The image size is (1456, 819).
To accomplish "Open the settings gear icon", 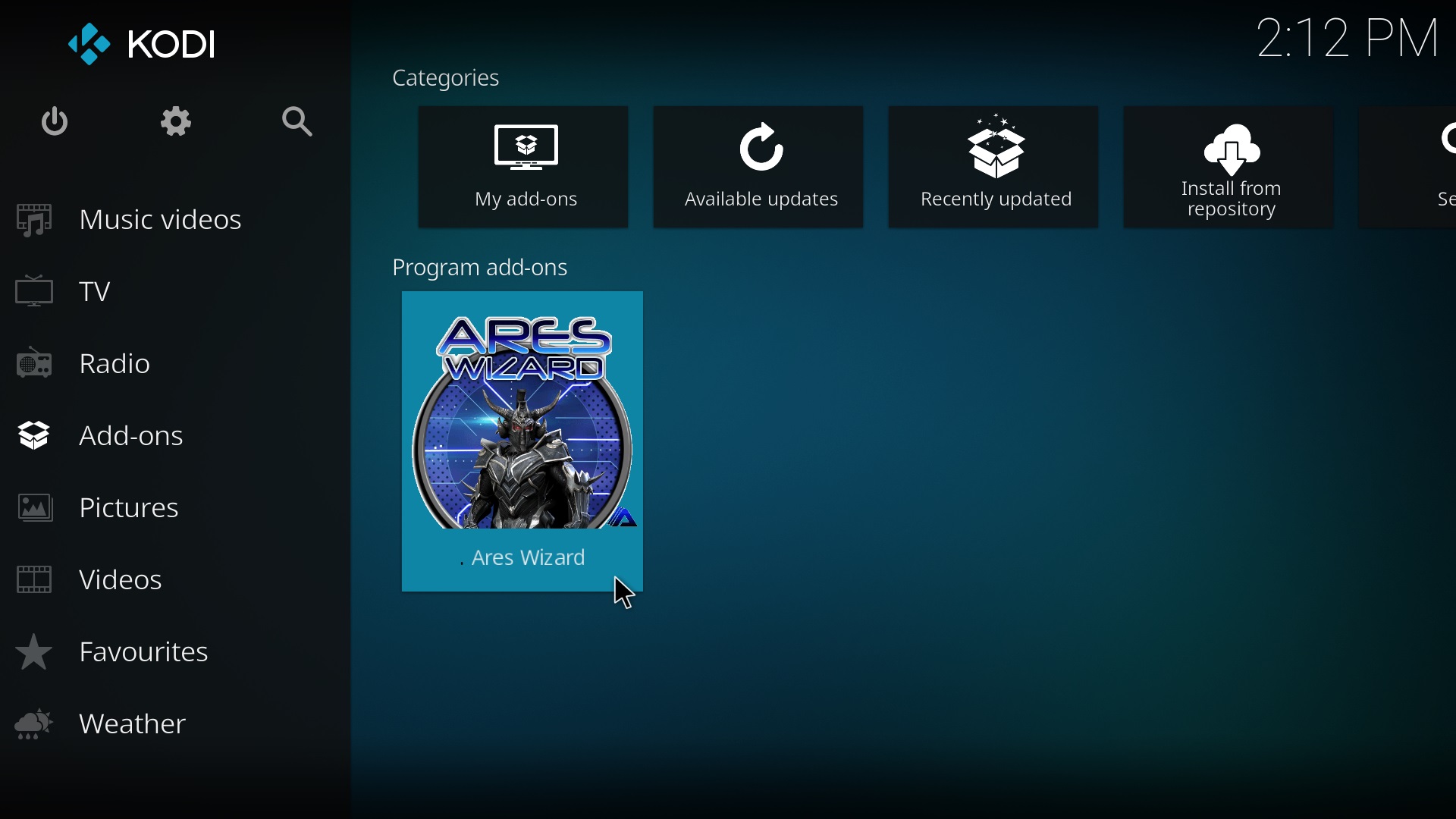I will (x=177, y=122).
